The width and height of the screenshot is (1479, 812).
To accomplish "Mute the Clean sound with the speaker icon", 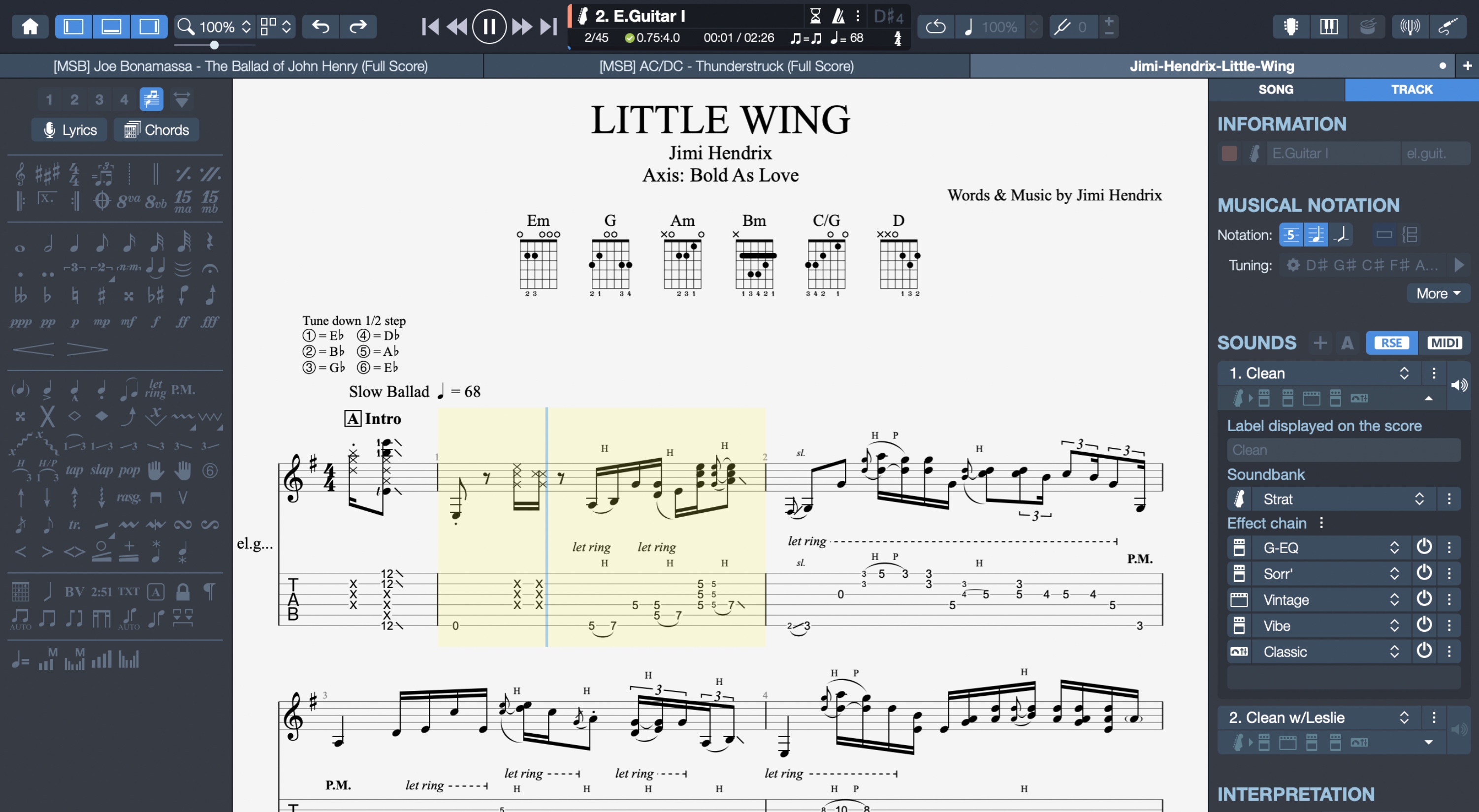I will (1460, 384).
